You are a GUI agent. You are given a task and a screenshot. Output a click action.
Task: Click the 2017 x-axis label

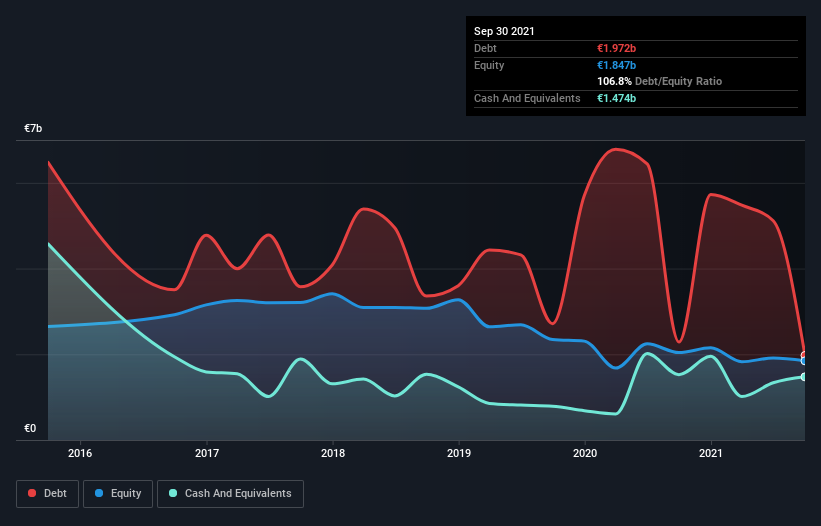coord(207,453)
